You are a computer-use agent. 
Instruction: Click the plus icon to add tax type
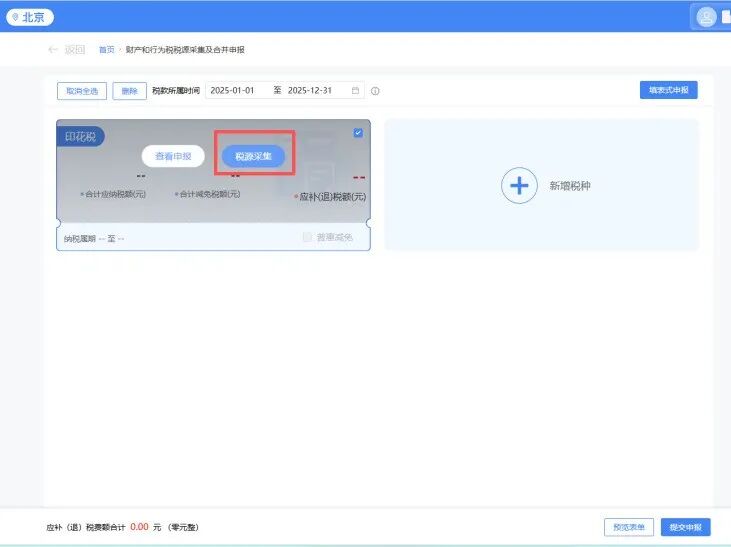tap(519, 186)
